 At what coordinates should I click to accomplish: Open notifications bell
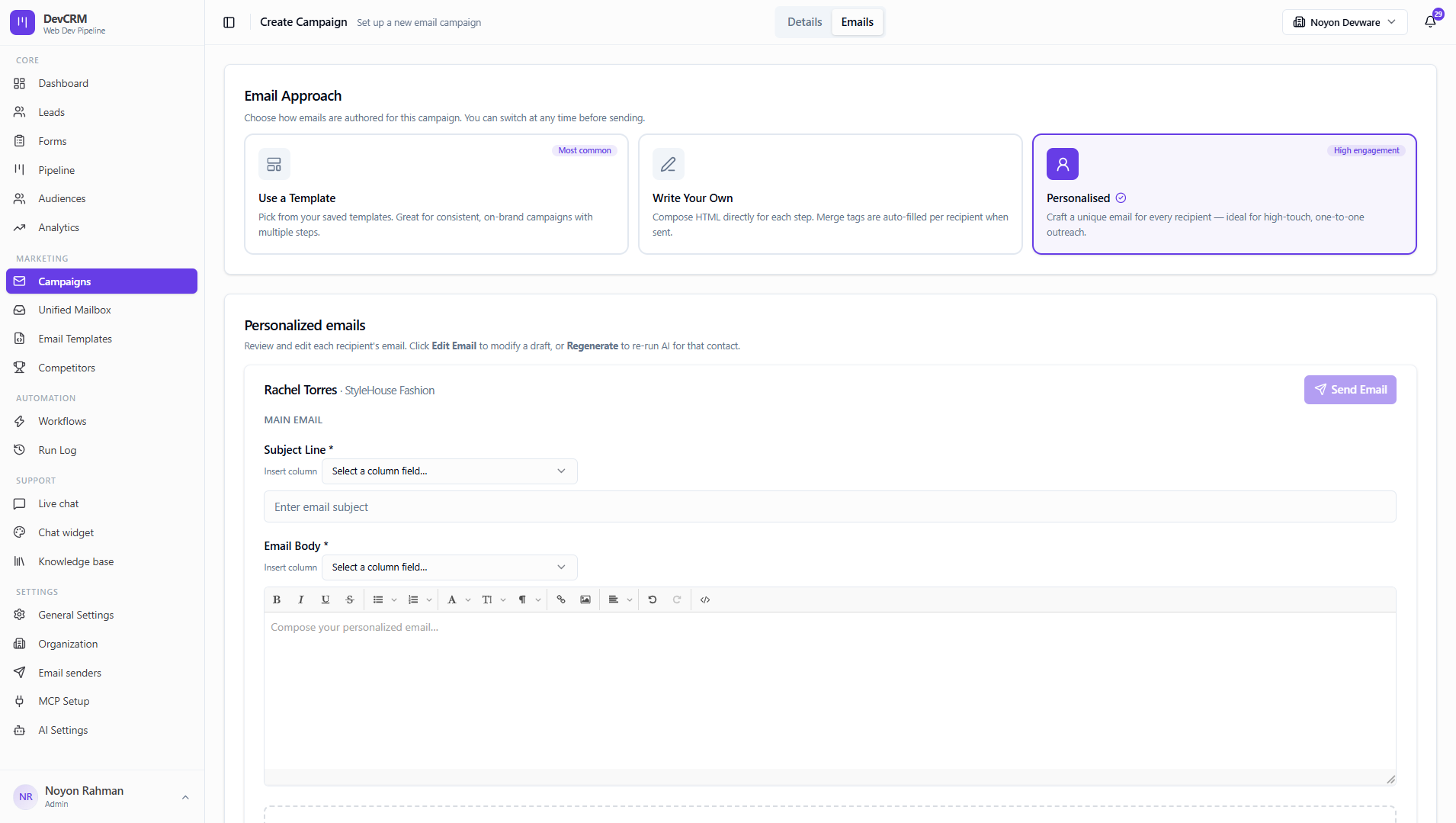pyautogui.click(x=1431, y=22)
